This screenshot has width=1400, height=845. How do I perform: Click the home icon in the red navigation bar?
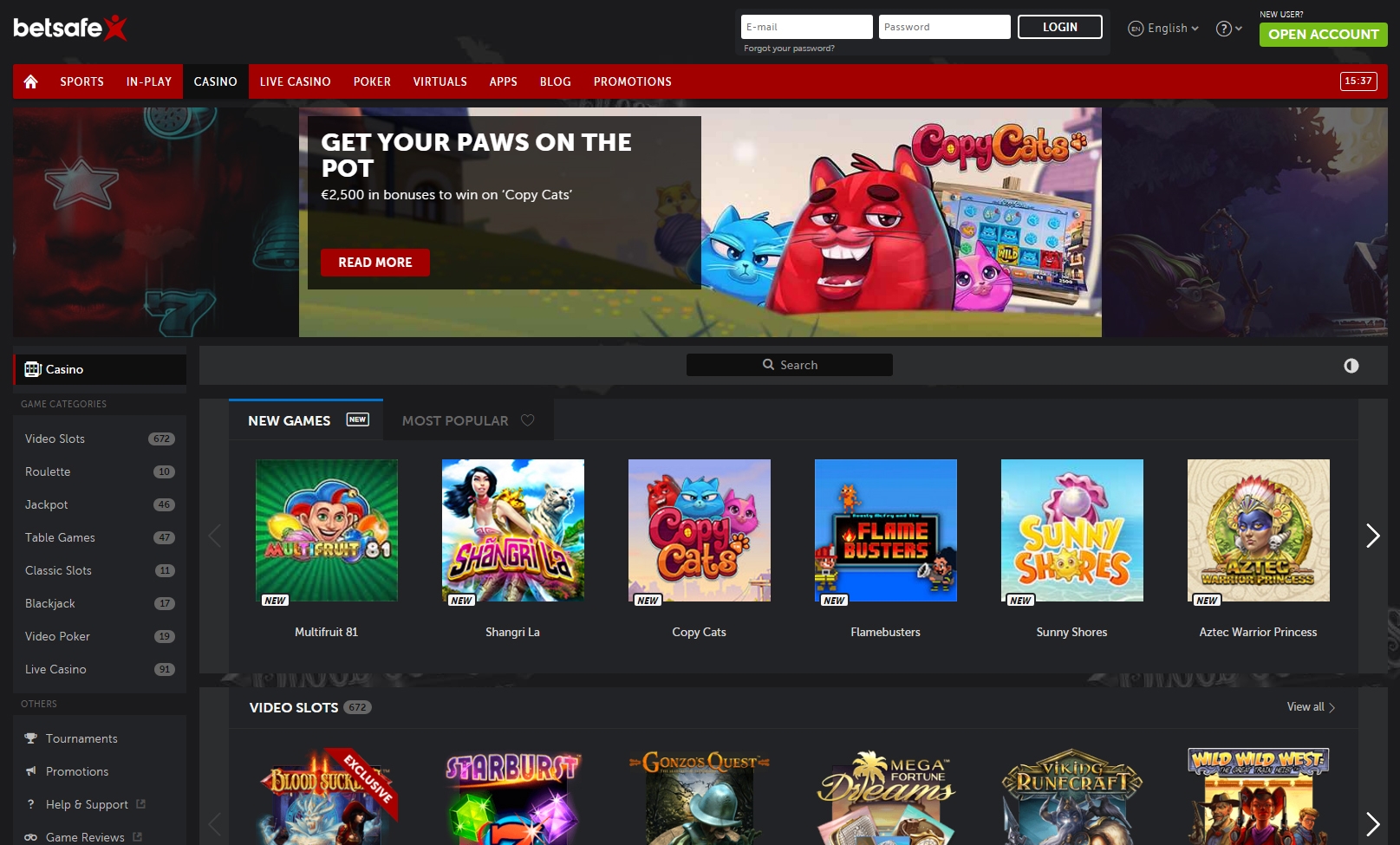(31, 81)
